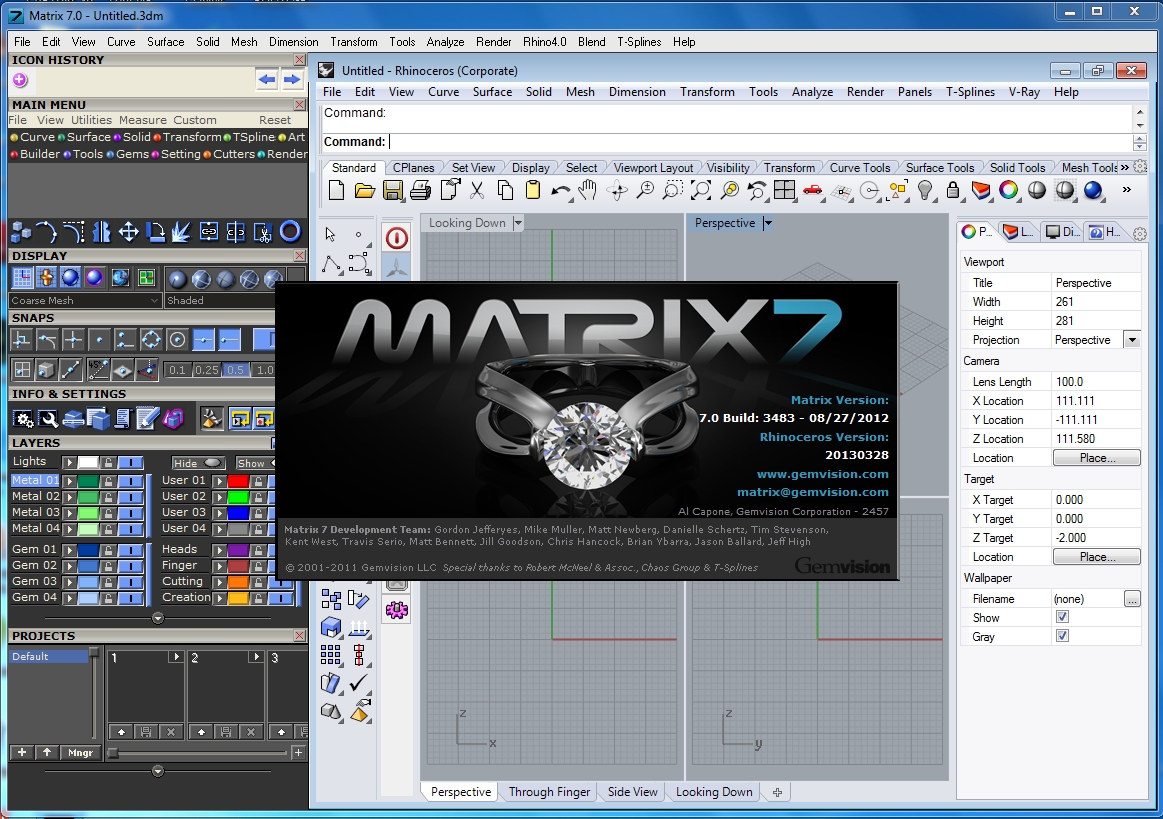Click the checkmark icon in side toolbar
This screenshot has width=1163, height=819.
(x=359, y=682)
